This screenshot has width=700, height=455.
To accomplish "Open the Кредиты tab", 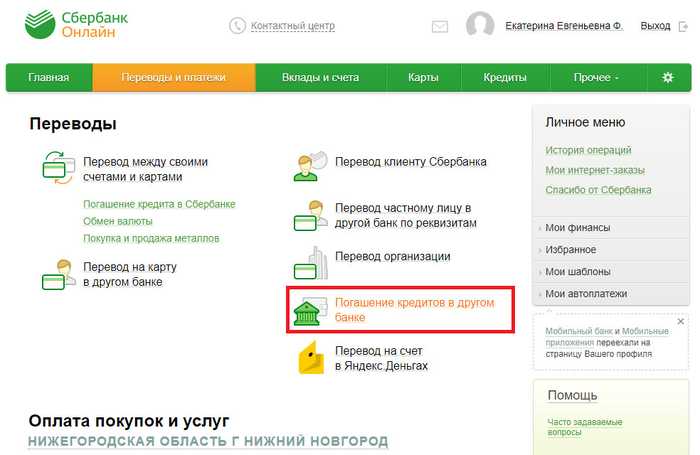I will (x=505, y=77).
